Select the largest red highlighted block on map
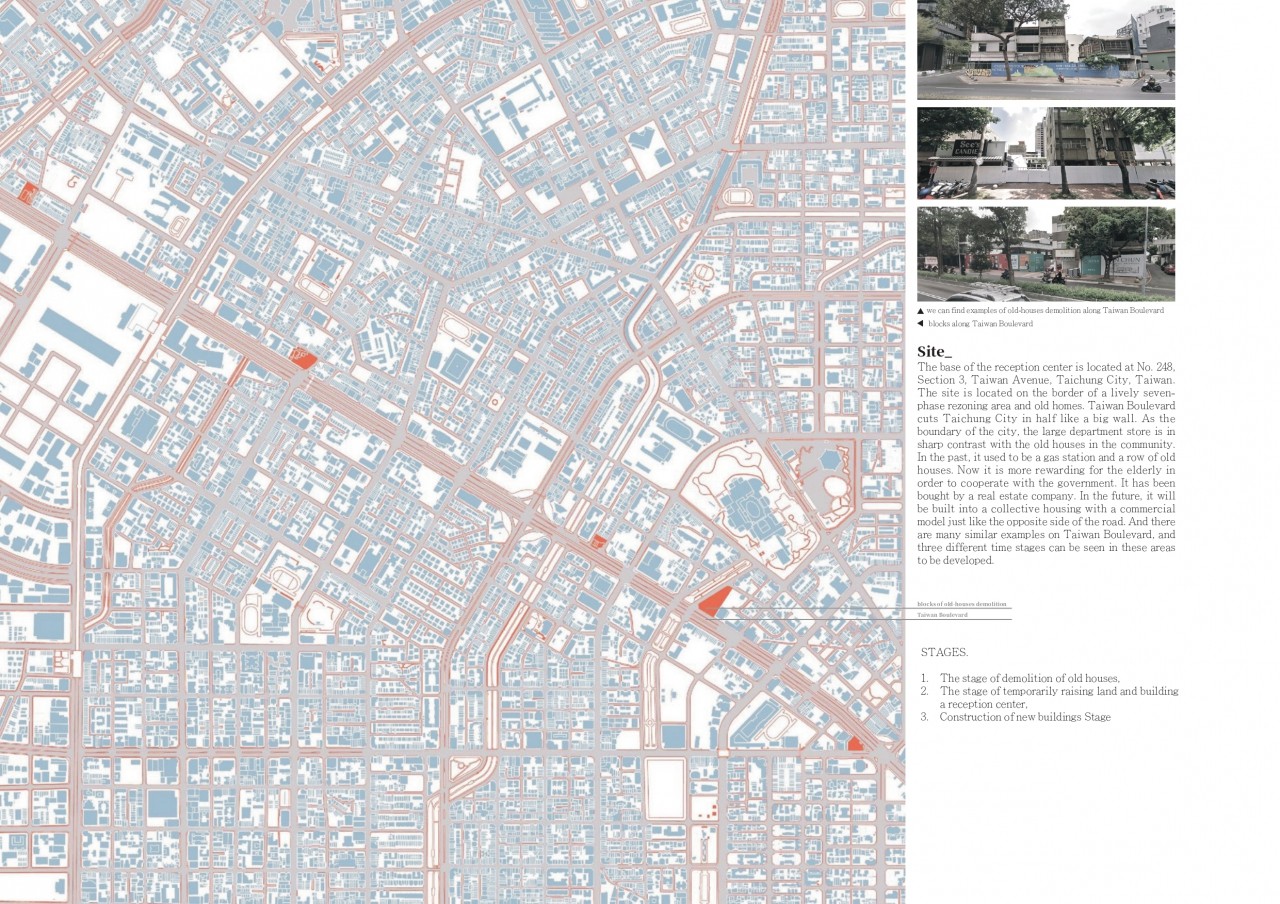This screenshot has height=904, width=1280. coord(714,601)
